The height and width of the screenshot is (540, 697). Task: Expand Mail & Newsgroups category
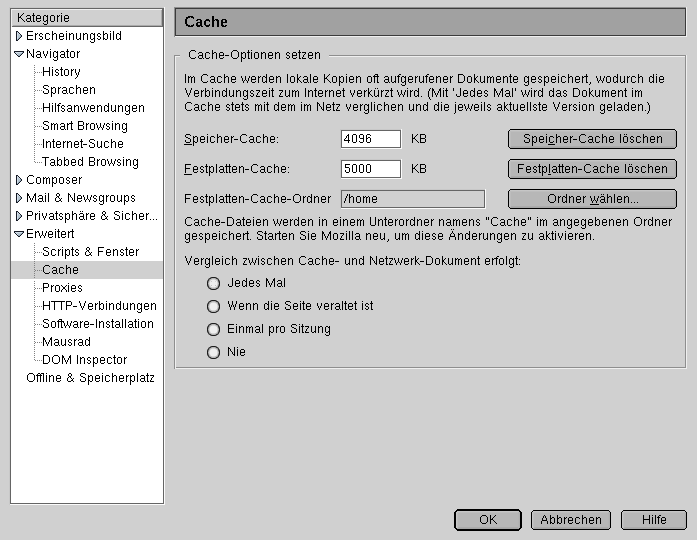(19, 198)
